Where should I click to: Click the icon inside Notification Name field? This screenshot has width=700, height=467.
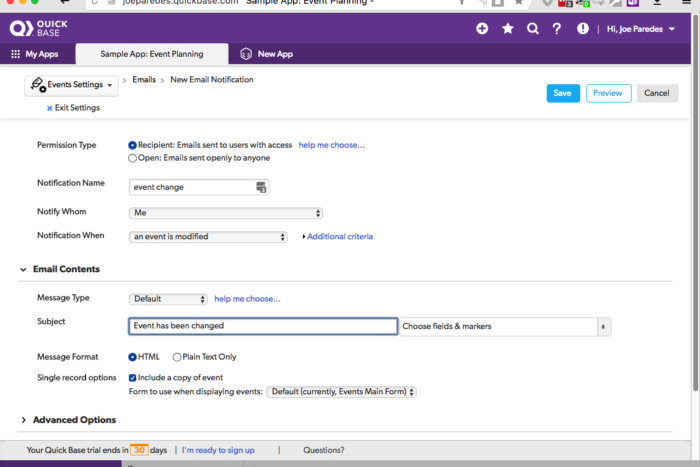pos(261,187)
